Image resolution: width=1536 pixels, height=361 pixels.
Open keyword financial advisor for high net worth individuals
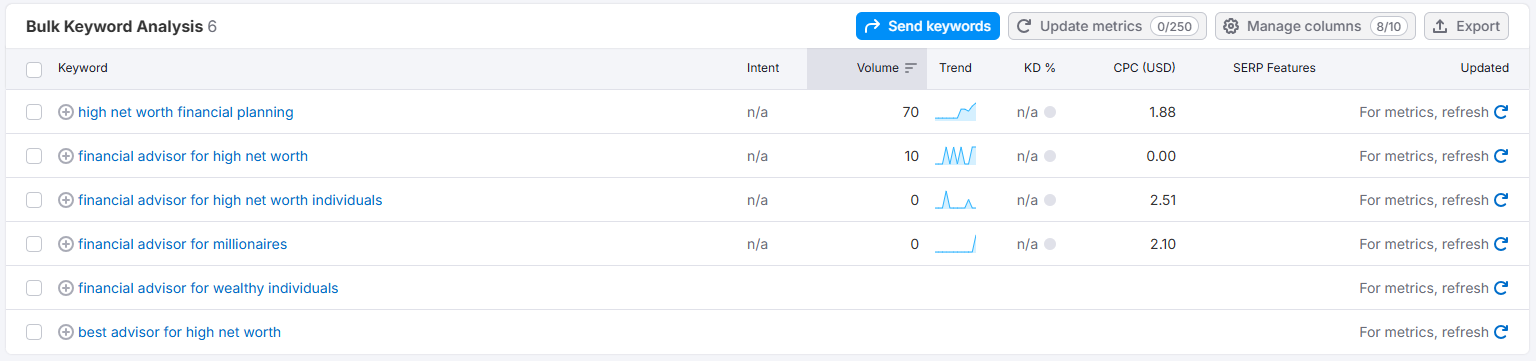click(x=230, y=200)
